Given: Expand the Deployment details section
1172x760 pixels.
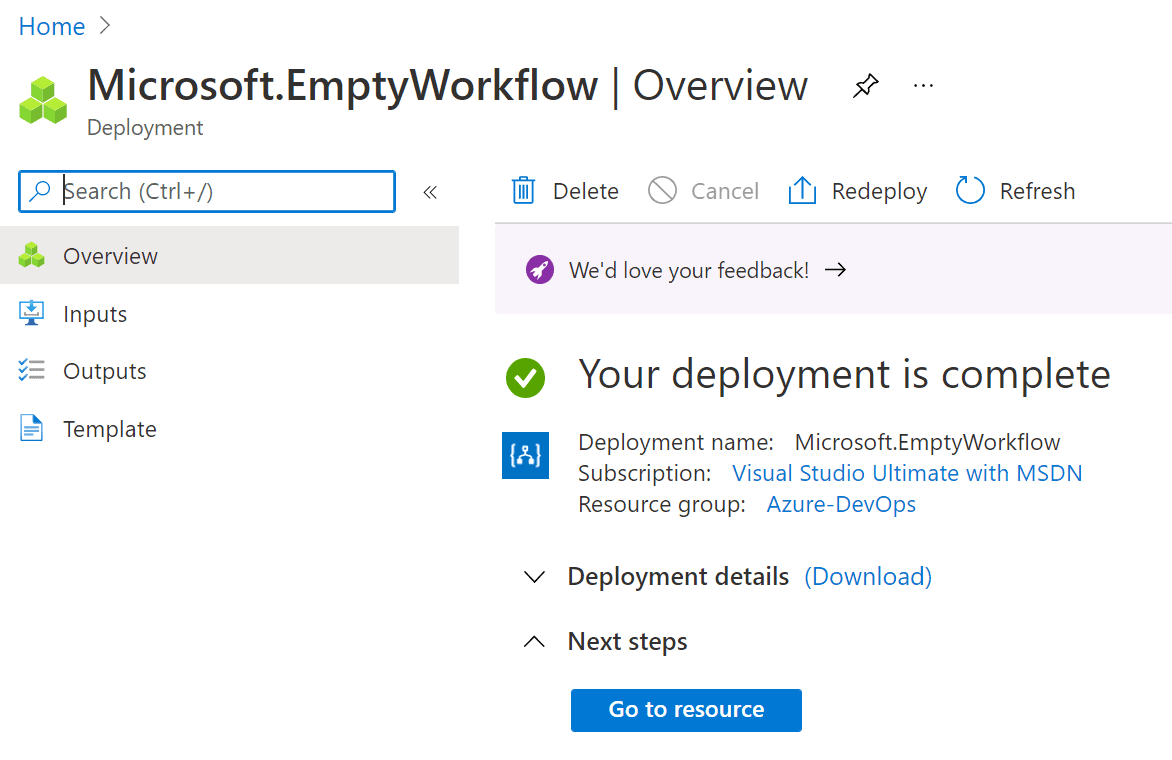Looking at the screenshot, I should tap(534, 577).
